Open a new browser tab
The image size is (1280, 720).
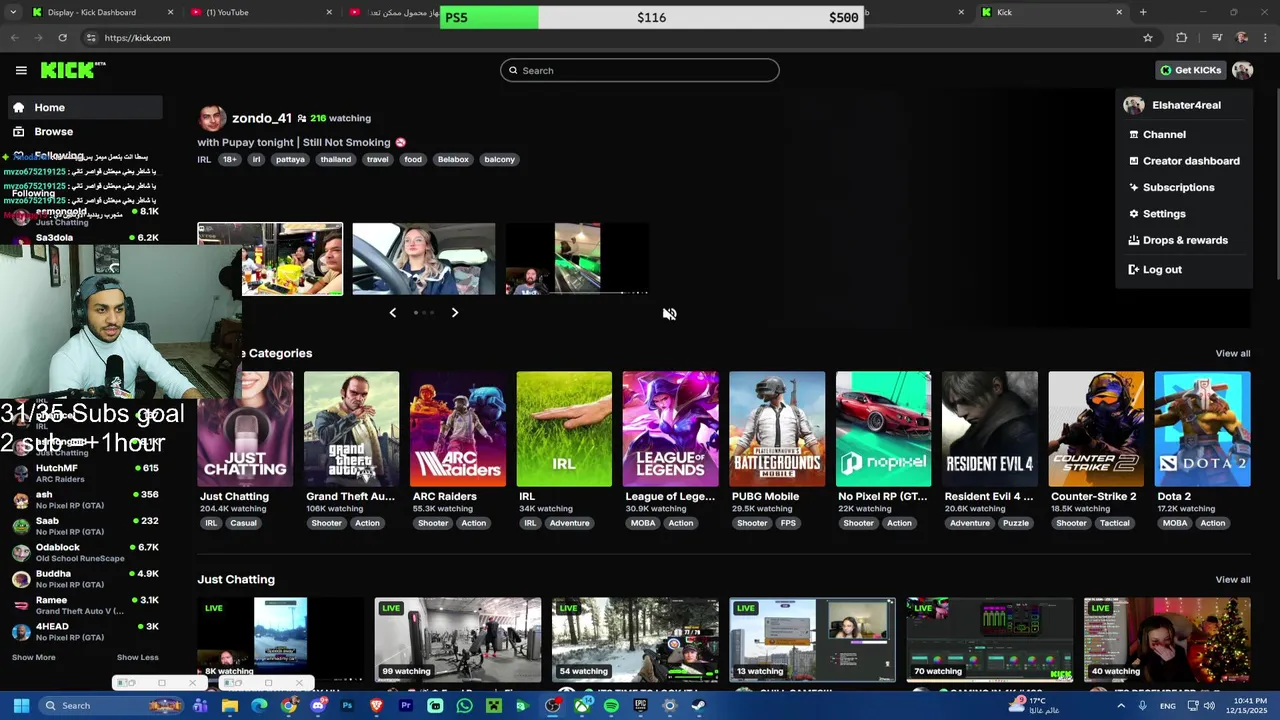point(1143,12)
